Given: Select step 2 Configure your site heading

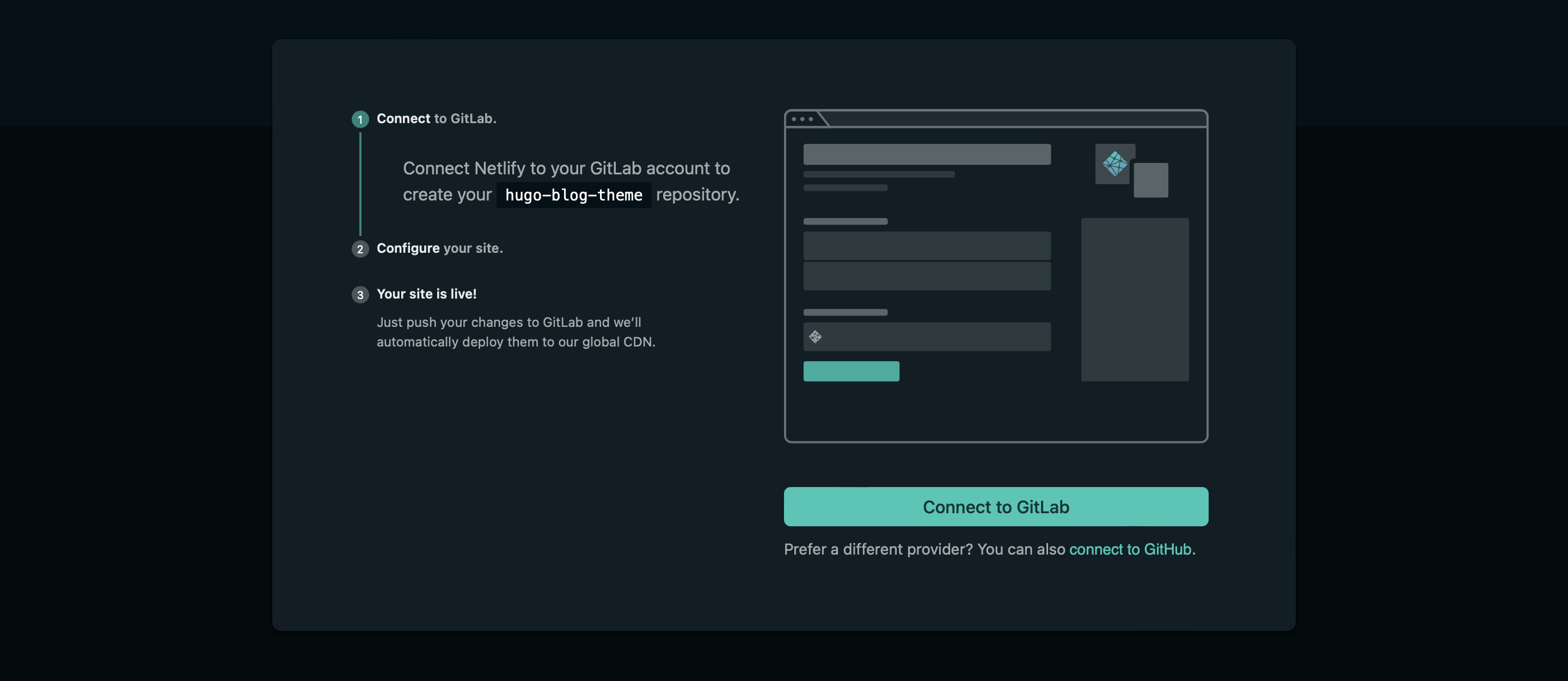Looking at the screenshot, I should coord(439,248).
